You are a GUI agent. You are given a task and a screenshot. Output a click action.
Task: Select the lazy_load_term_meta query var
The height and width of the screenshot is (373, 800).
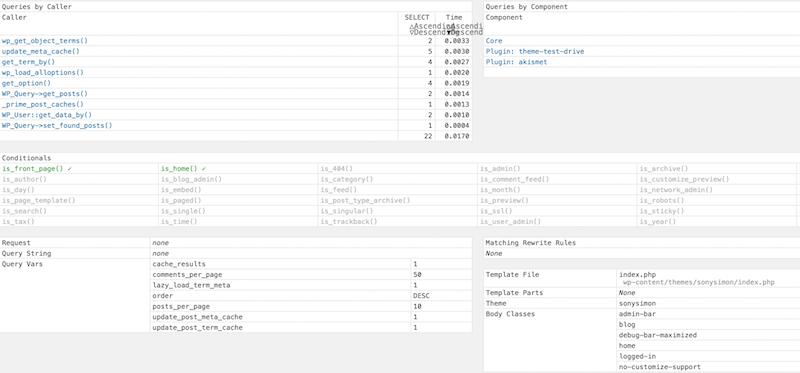click(x=191, y=285)
